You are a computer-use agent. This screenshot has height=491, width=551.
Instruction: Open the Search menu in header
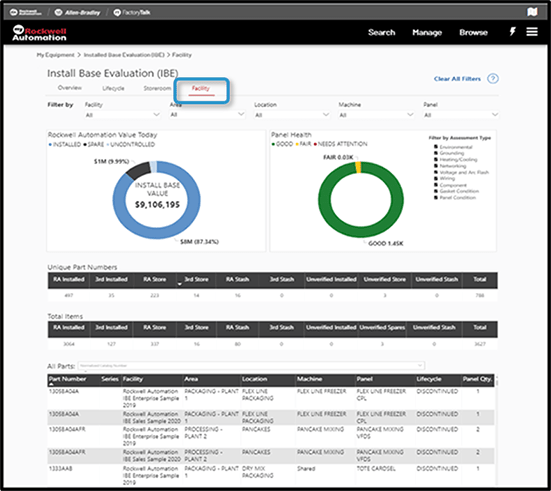coord(382,32)
